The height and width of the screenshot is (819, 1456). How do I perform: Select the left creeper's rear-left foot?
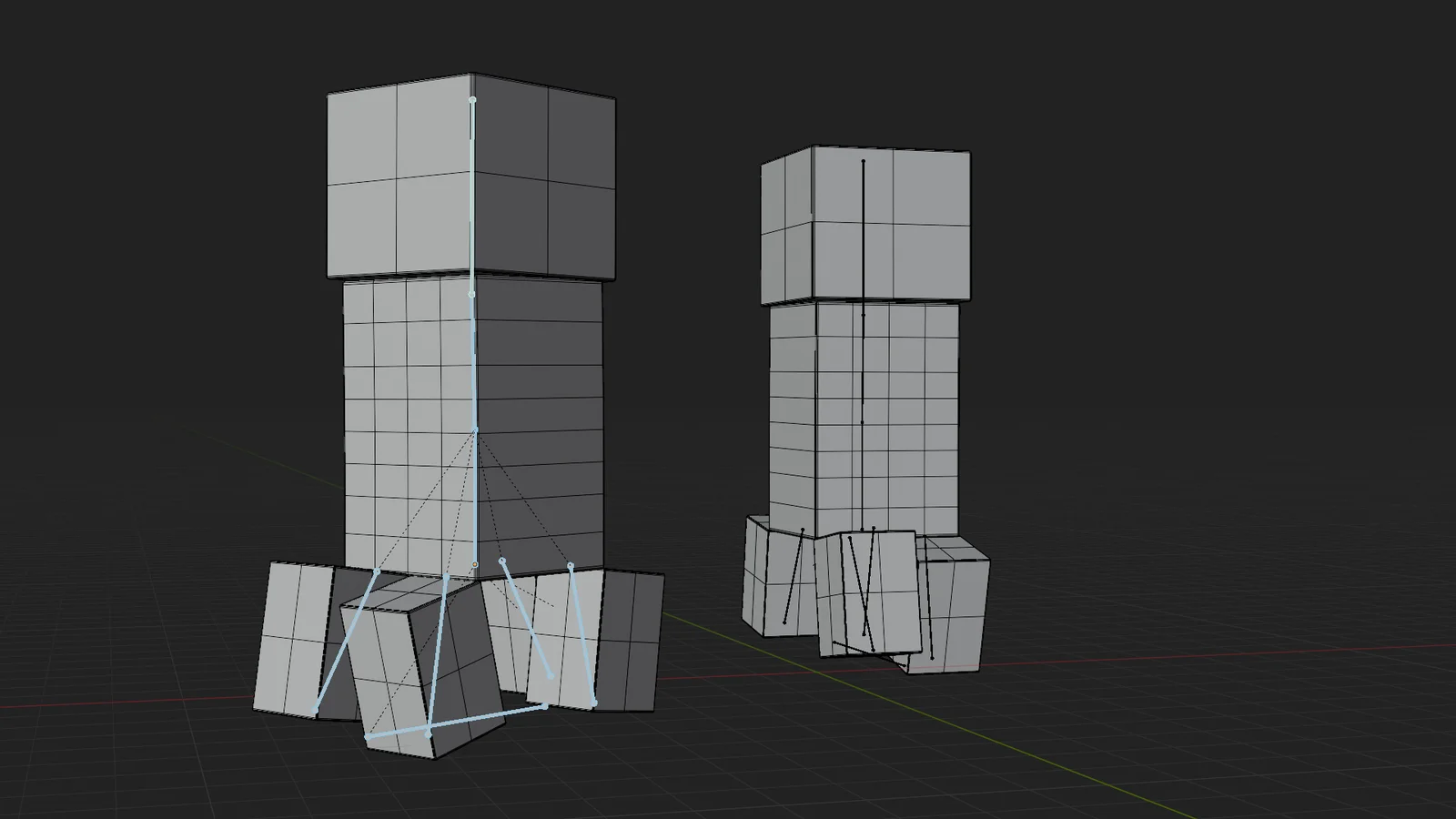click(x=300, y=637)
